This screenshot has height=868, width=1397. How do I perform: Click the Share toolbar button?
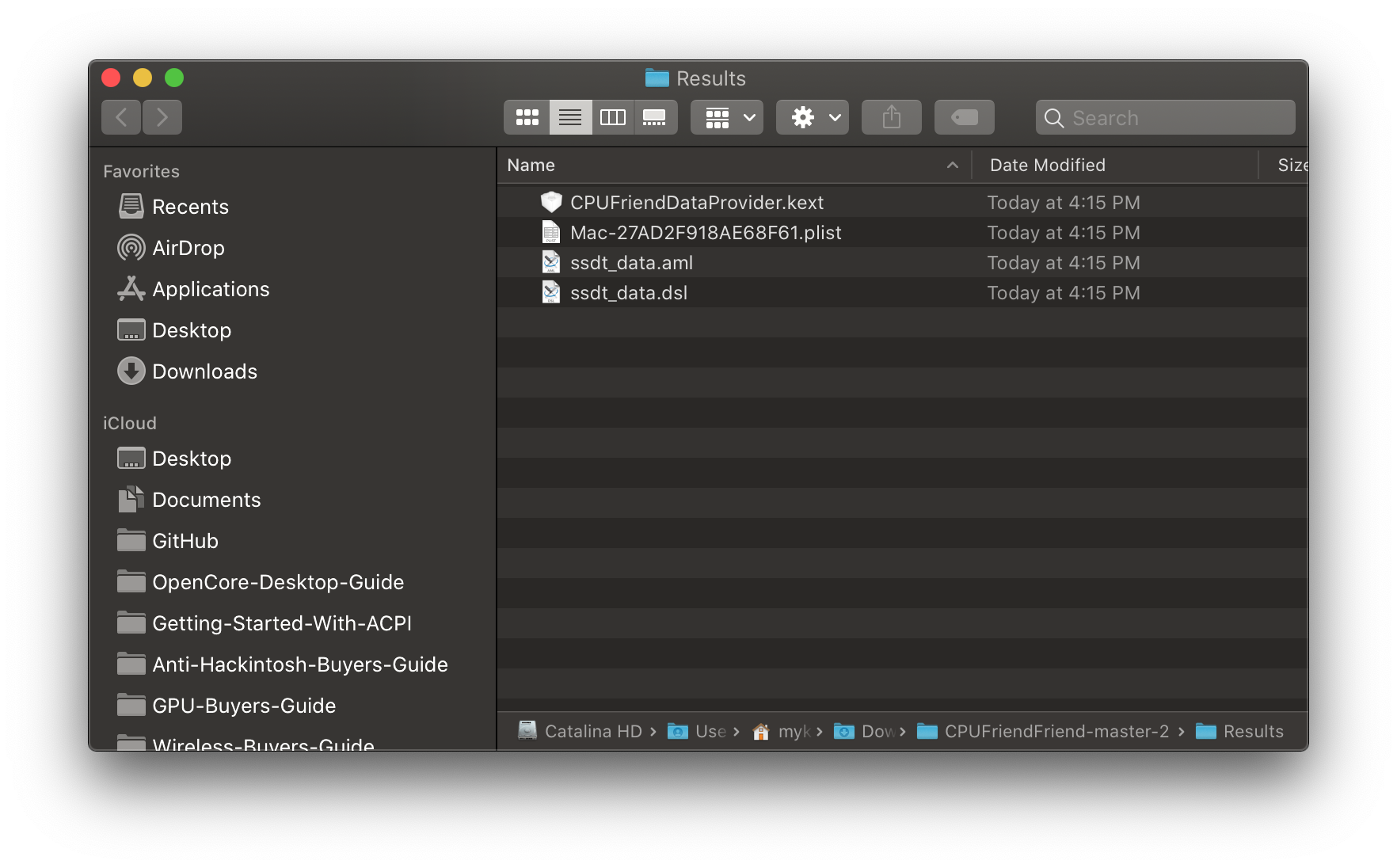891,117
